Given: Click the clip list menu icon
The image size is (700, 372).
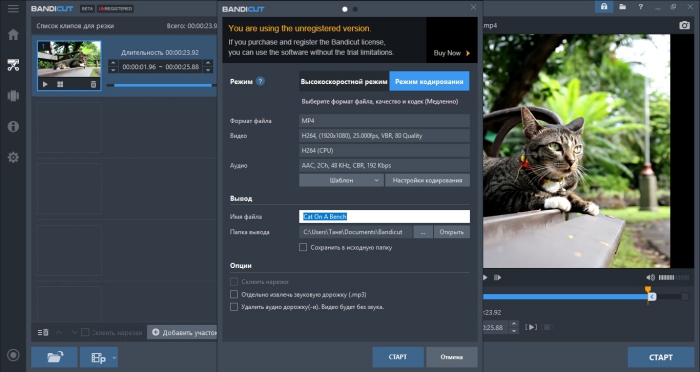Looking at the screenshot, I should [43, 332].
